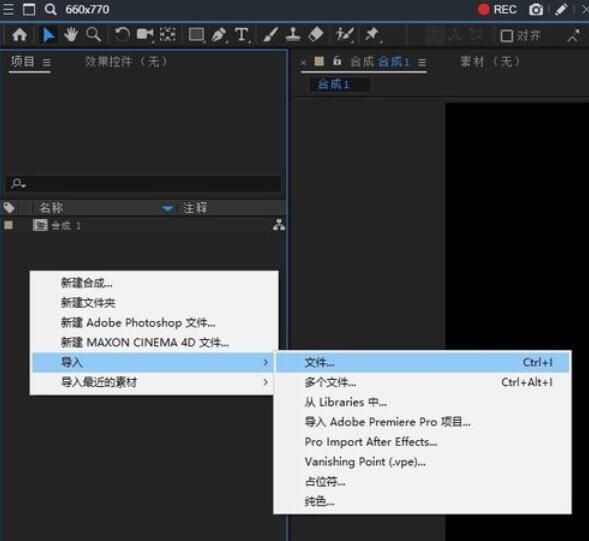
Task: Choose 多个文件... in import submenu
Action: coord(423,382)
